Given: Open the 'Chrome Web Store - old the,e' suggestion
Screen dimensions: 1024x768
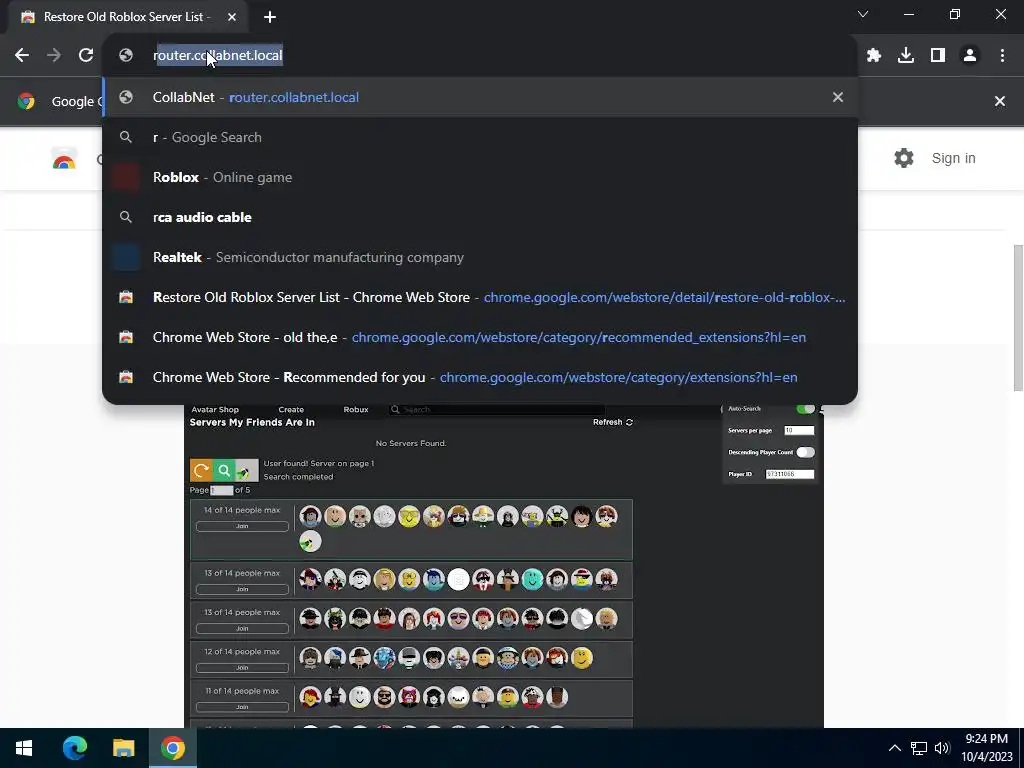Looking at the screenshot, I should [x=480, y=337].
